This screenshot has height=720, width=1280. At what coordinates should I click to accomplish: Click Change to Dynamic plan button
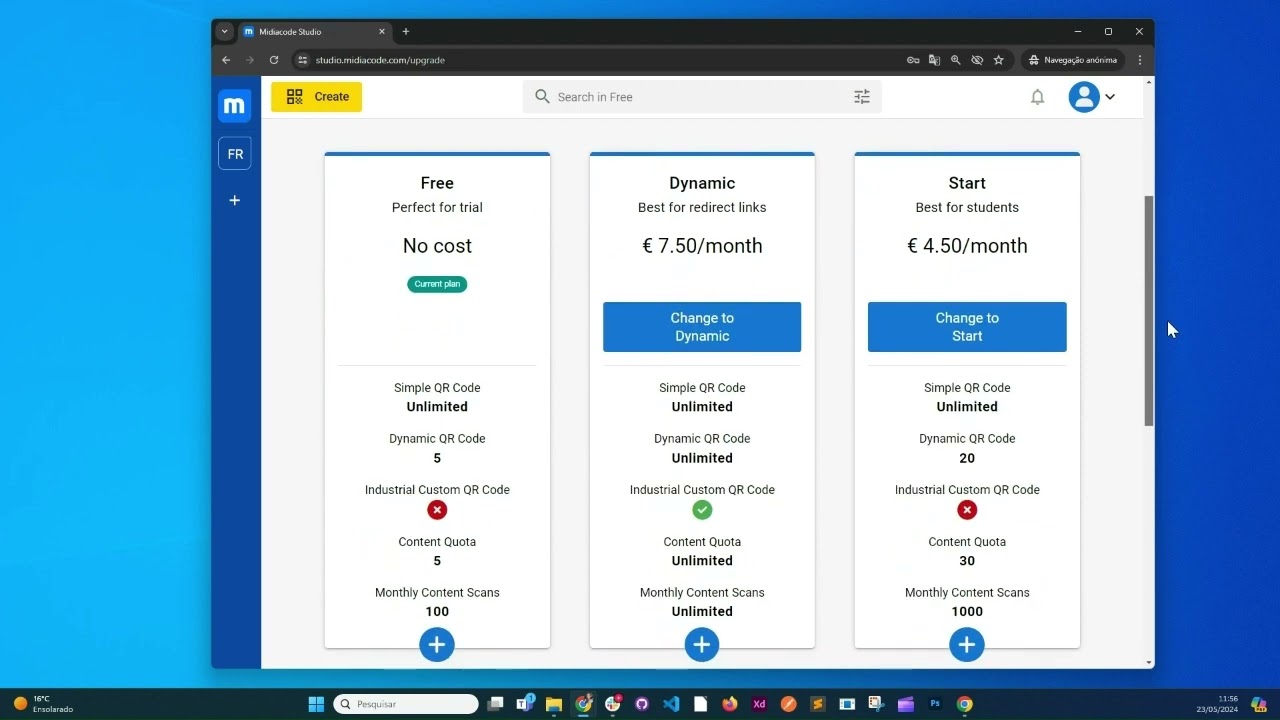[x=702, y=327]
